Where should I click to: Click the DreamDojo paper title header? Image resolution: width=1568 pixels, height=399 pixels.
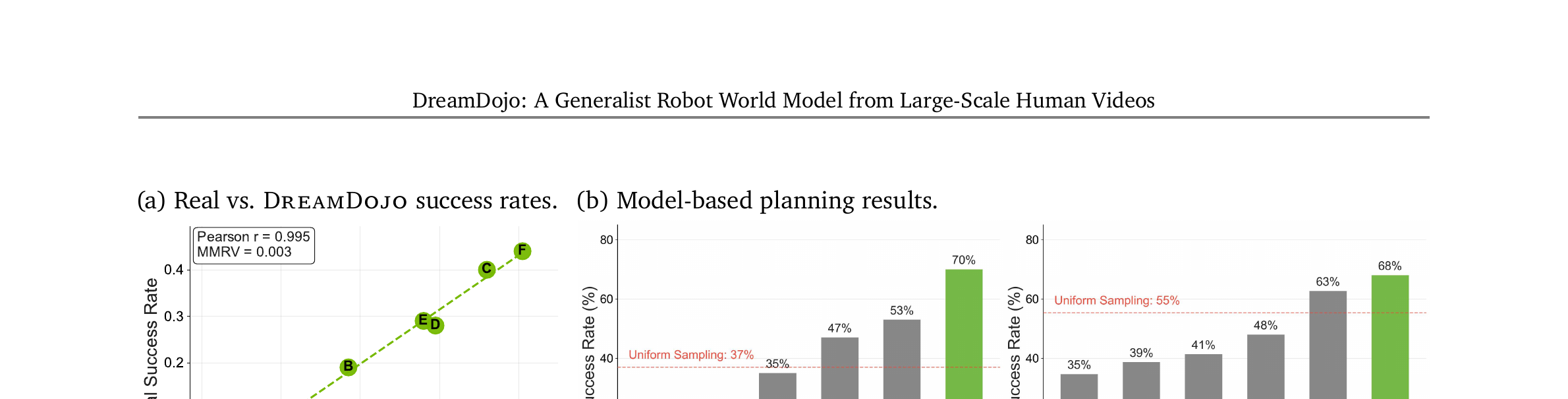click(783, 100)
